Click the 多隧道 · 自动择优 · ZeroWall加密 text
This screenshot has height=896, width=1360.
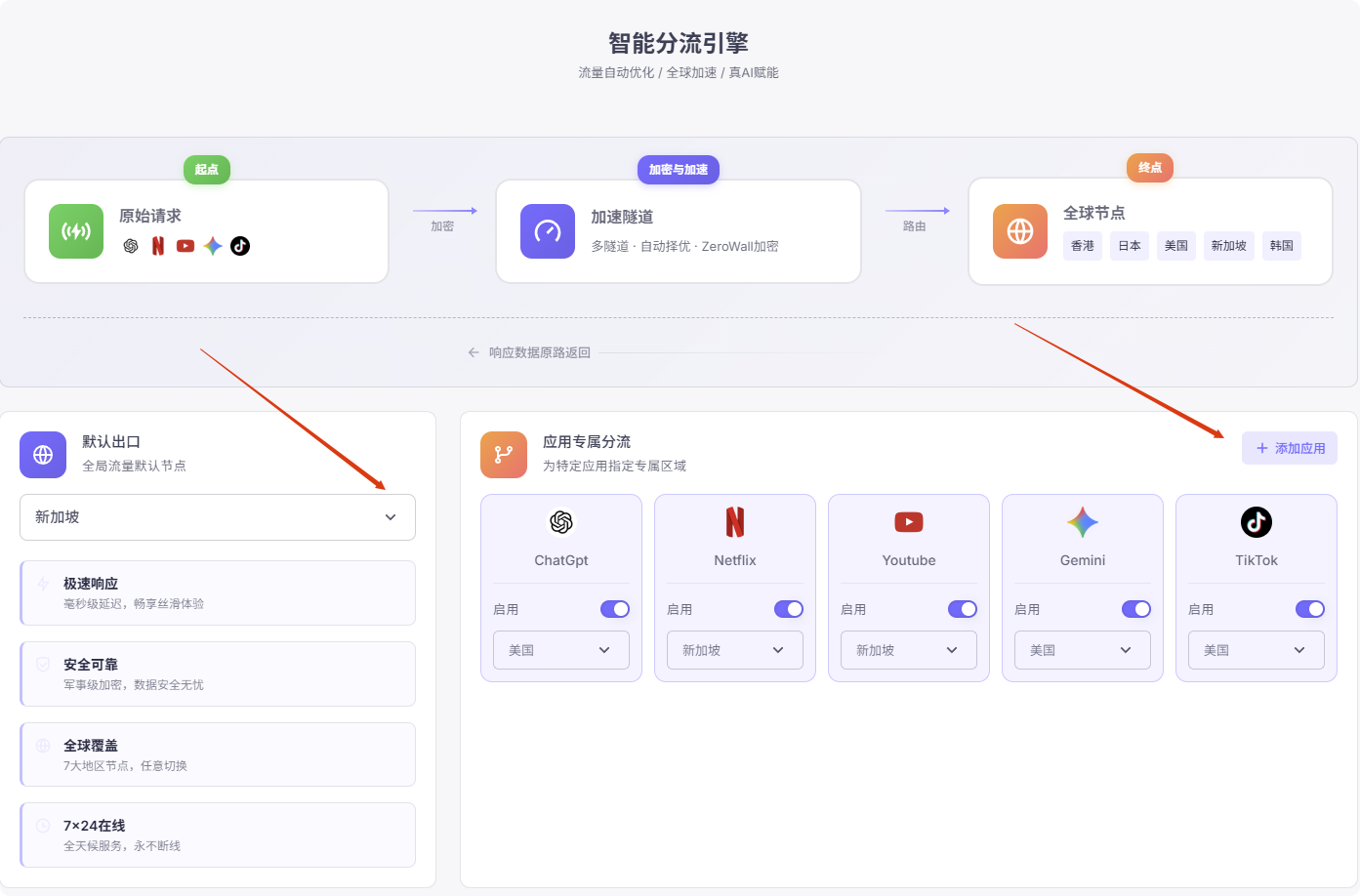(684, 246)
